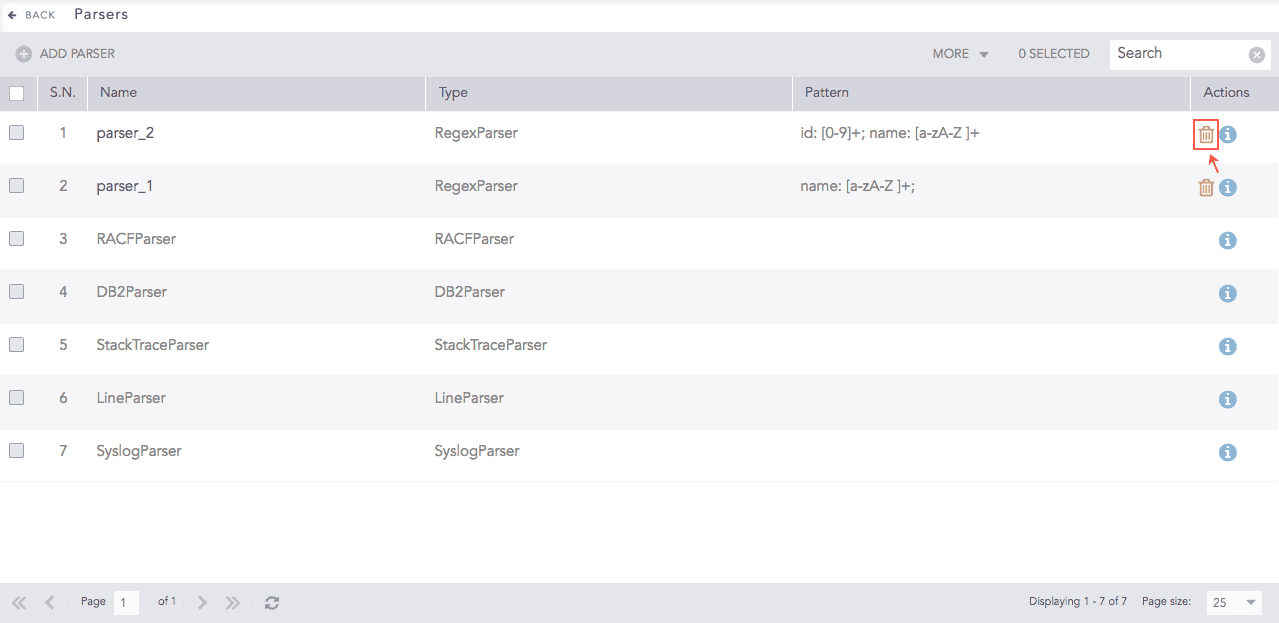Open the page size dropdown

[x=1233, y=601]
